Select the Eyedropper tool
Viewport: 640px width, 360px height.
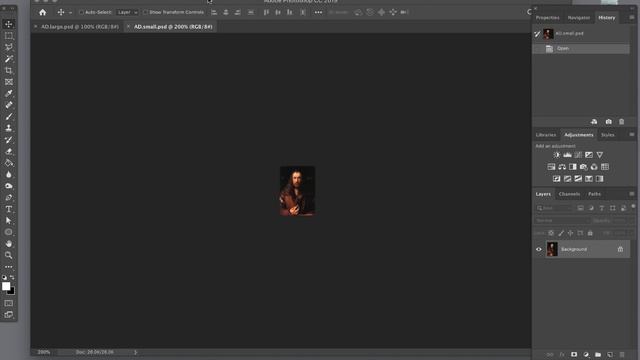click(9, 93)
